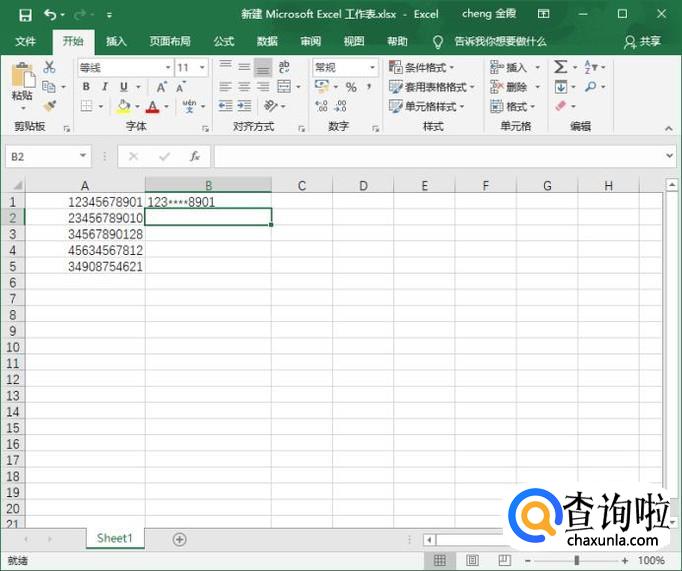Click zoom out minus button
The width and height of the screenshot is (682, 571).
pos(527,560)
